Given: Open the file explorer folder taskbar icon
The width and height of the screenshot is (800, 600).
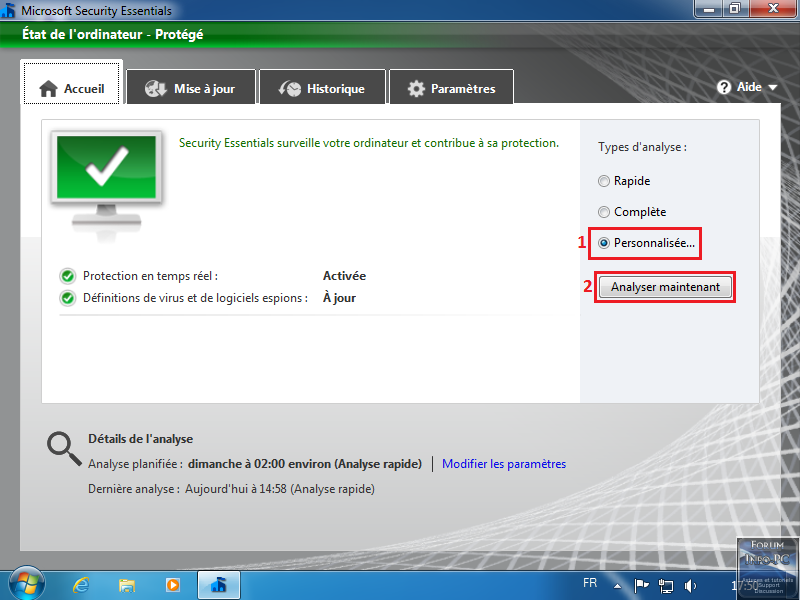Looking at the screenshot, I should [x=127, y=585].
